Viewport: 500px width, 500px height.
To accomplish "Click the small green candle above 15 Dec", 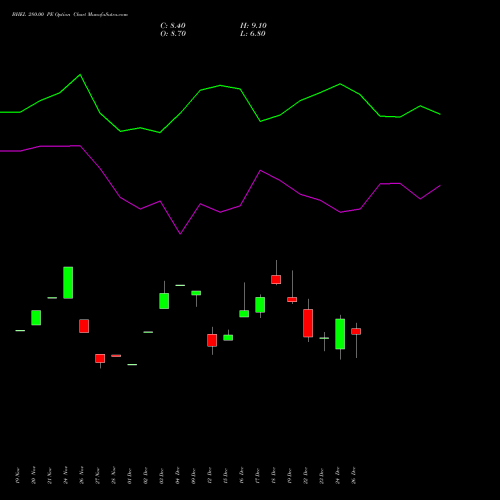I will click(x=228, y=338).
